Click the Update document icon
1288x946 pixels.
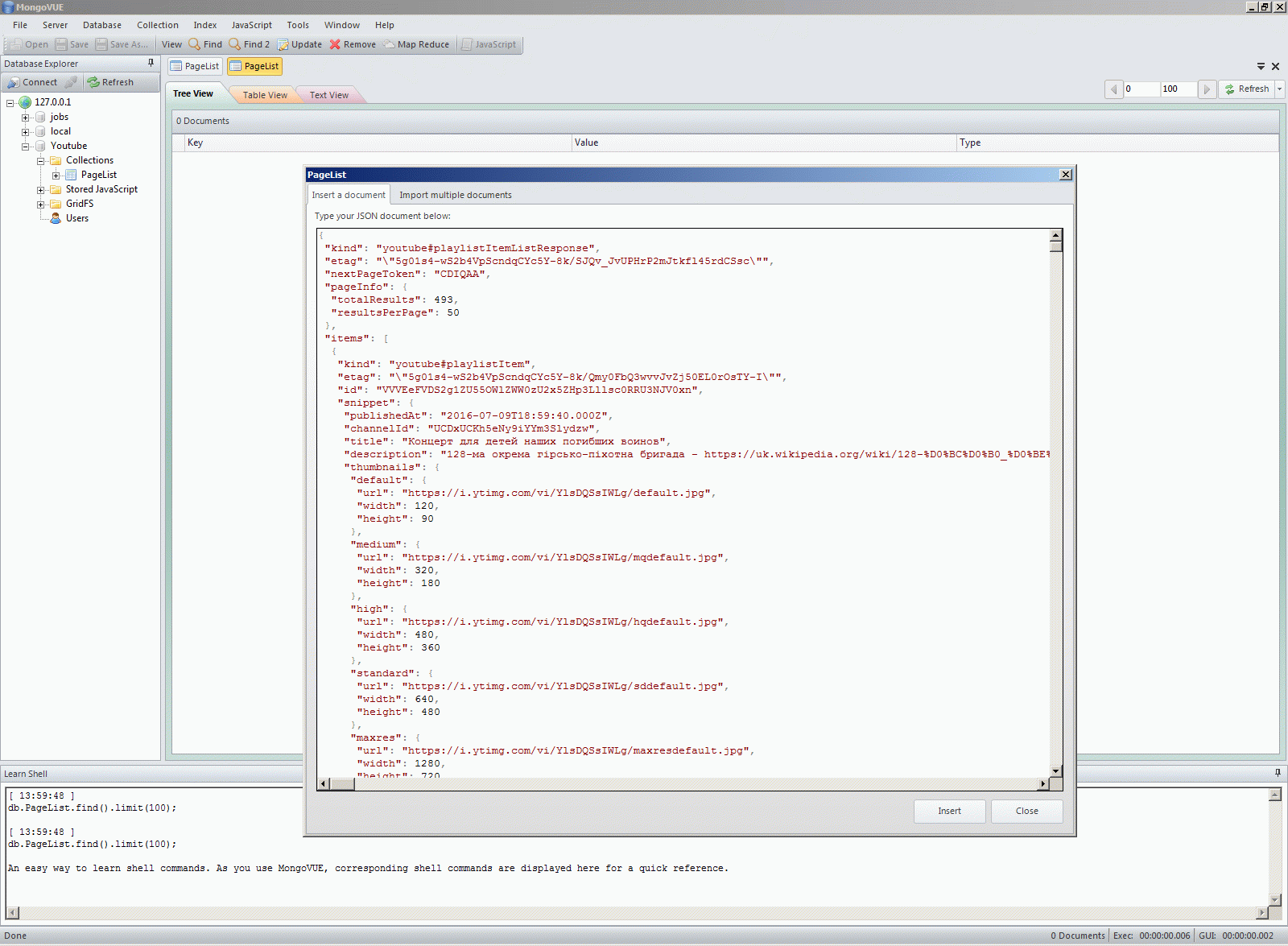click(x=283, y=44)
